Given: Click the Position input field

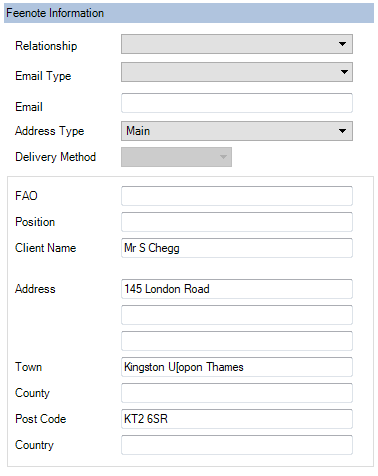Looking at the screenshot, I should pyautogui.click(x=237, y=222).
